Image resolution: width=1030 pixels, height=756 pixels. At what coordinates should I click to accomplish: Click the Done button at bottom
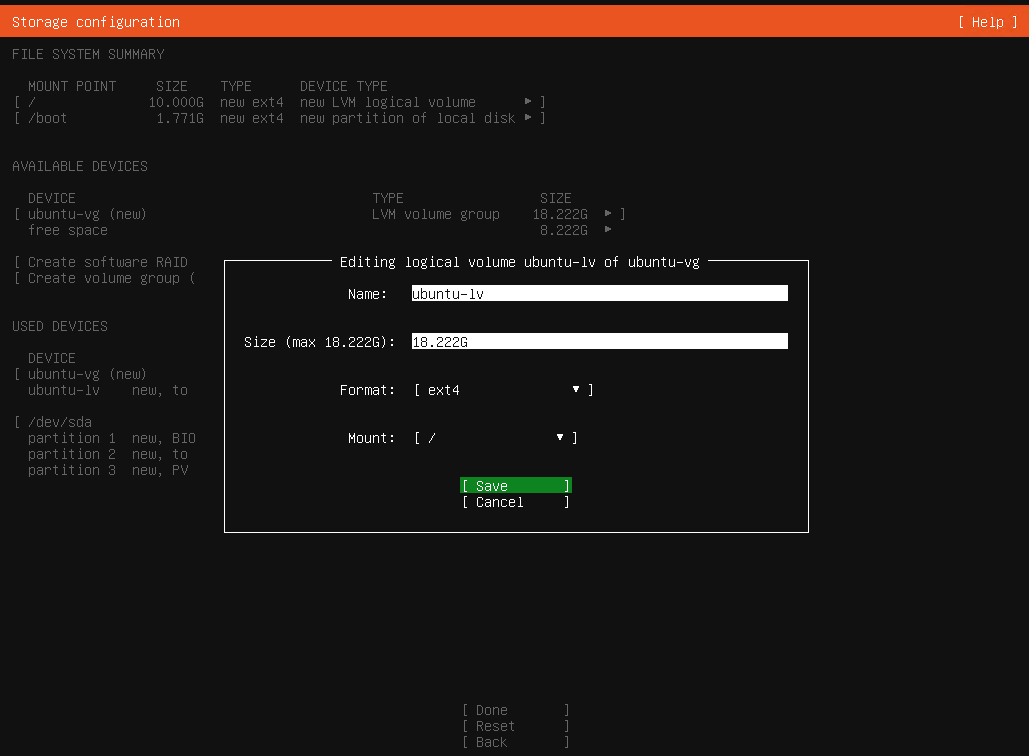(x=516, y=710)
